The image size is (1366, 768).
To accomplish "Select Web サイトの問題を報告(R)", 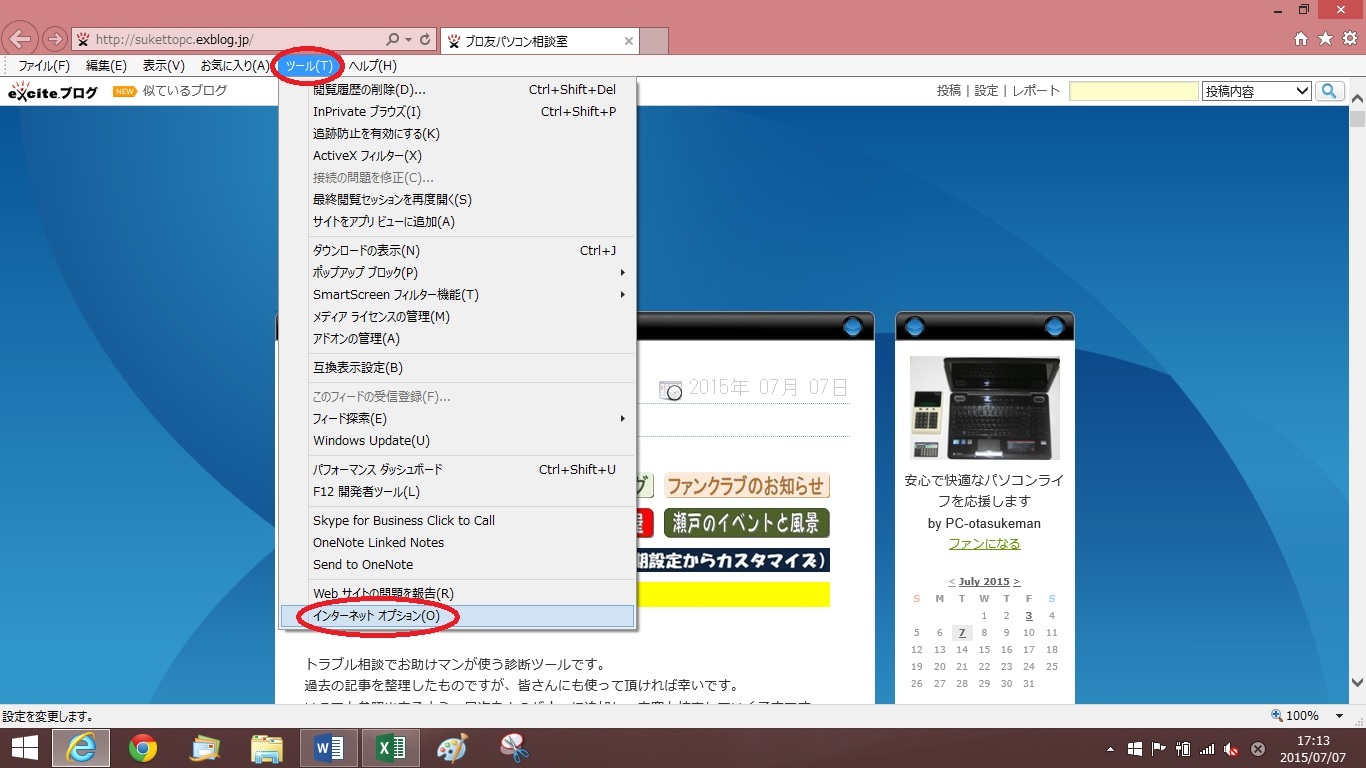I will [x=458, y=594].
